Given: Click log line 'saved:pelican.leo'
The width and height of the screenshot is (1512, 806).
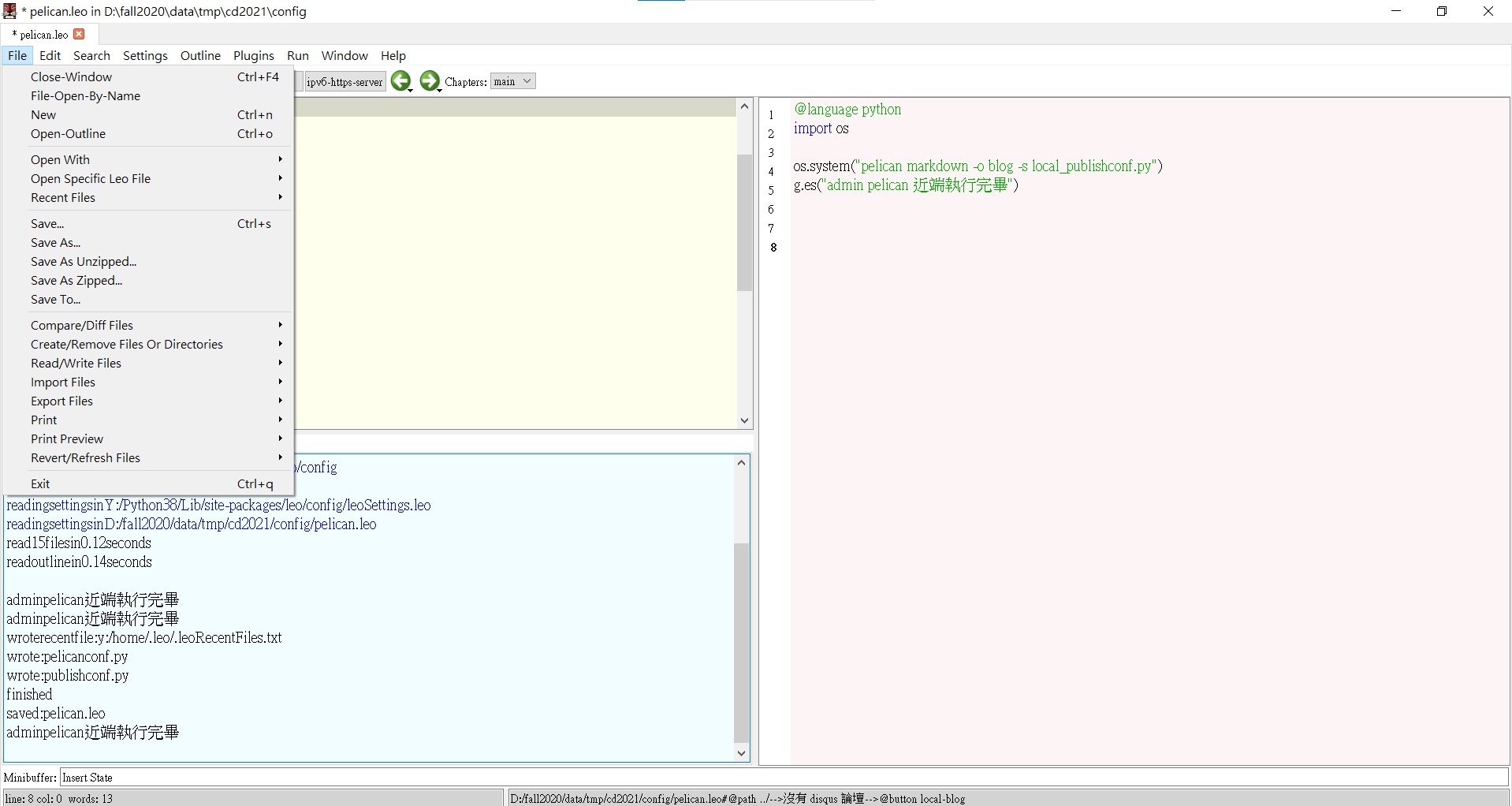Looking at the screenshot, I should (55, 713).
